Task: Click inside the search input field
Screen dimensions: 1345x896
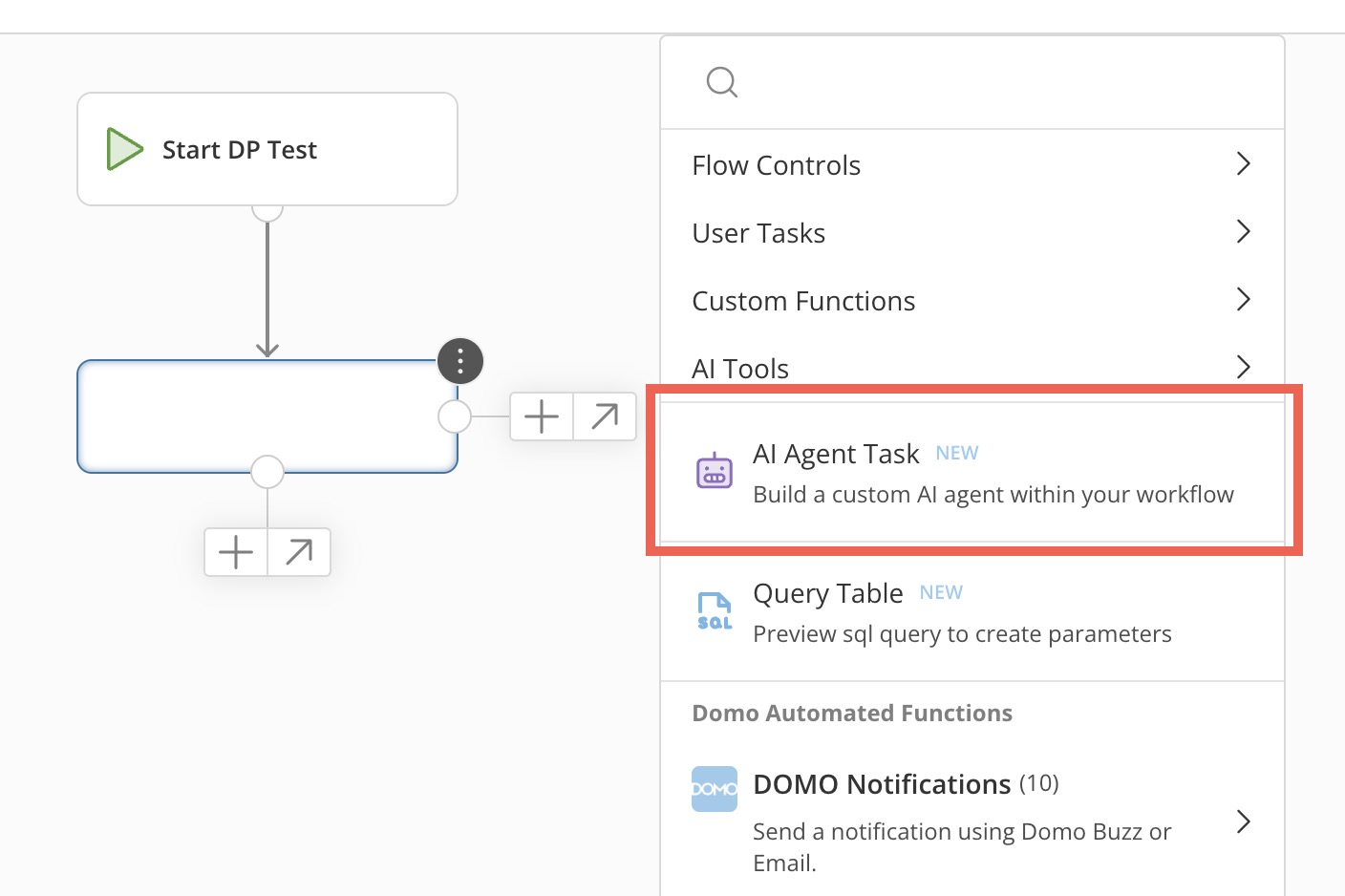Action: [x=955, y=82]
